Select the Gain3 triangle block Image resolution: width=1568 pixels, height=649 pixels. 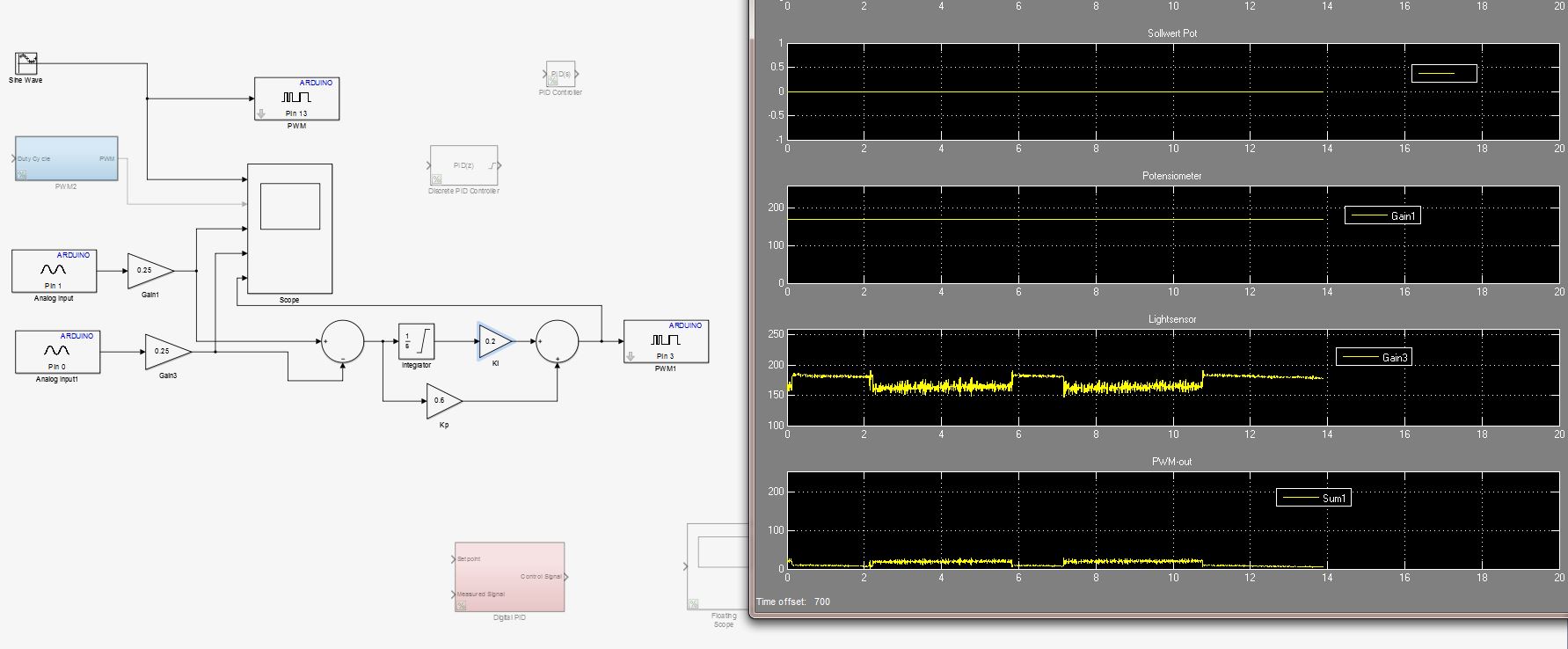coord(168,352)
